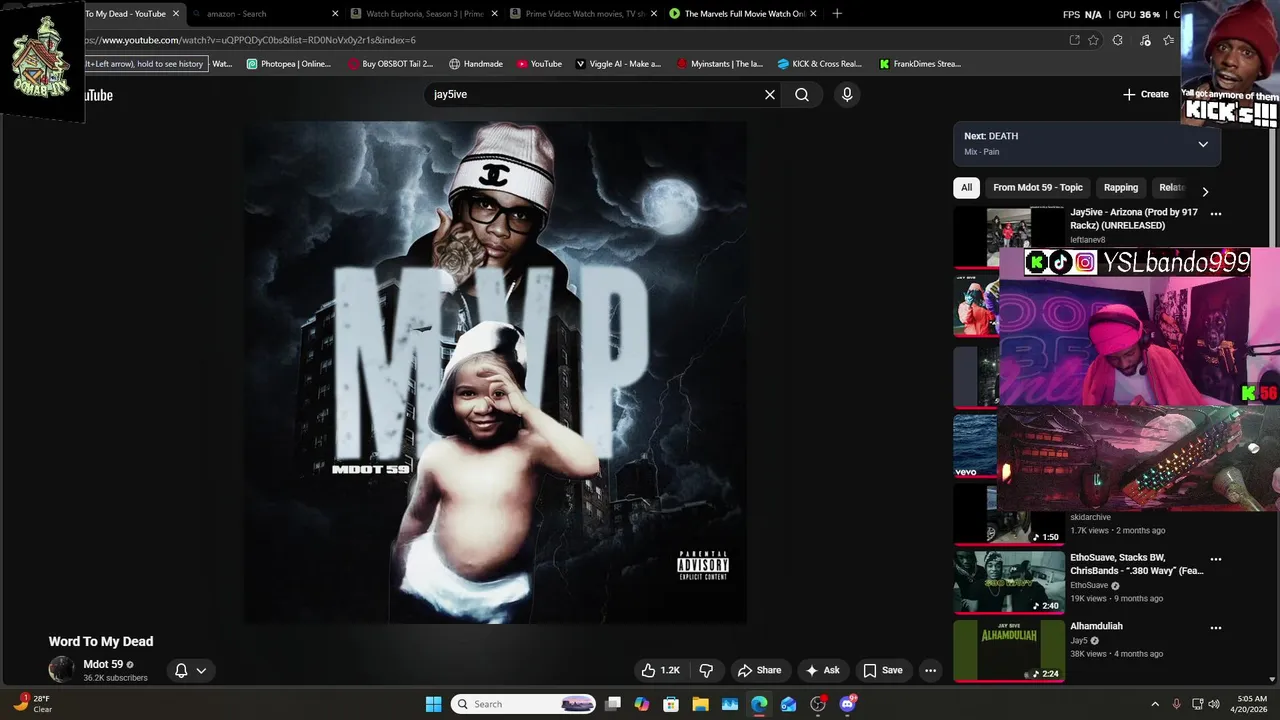The image size is (1280, 720).
Task: Open Myinstants bookmark
Action: pyautogui.click(x=720, y=64)
